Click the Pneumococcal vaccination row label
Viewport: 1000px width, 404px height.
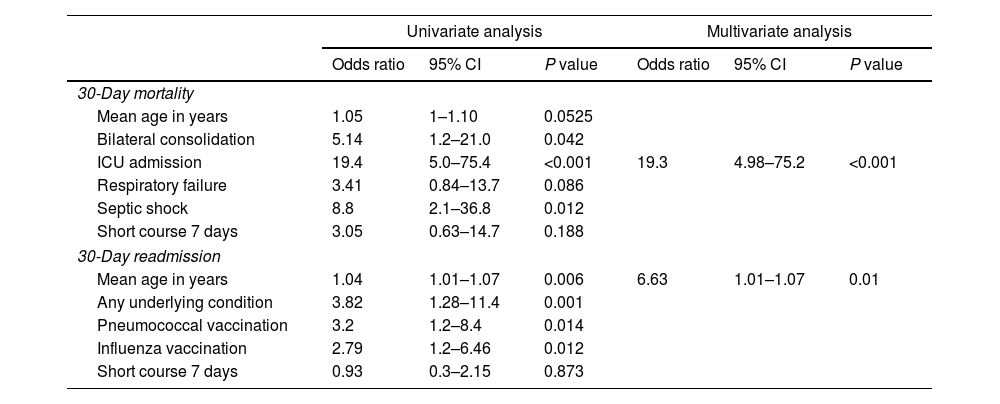(x=192, y=325)
